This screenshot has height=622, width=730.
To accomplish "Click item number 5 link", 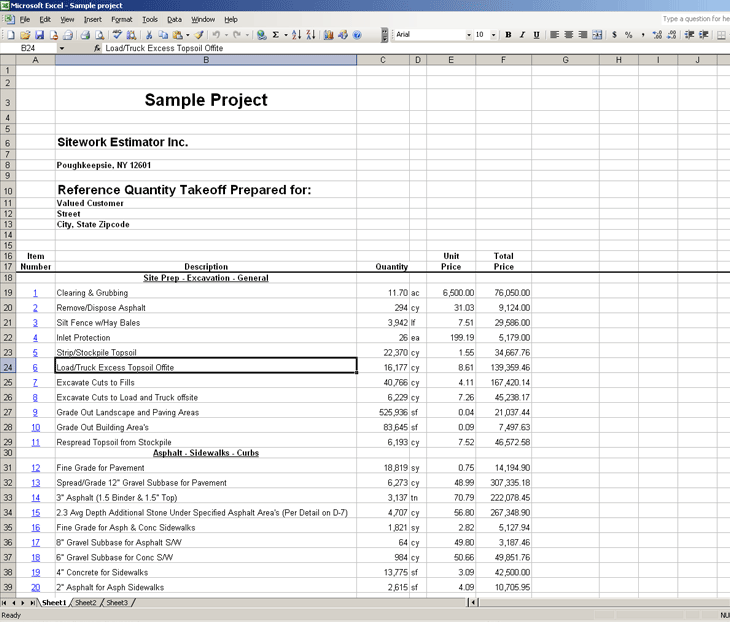I will [35, 353].
